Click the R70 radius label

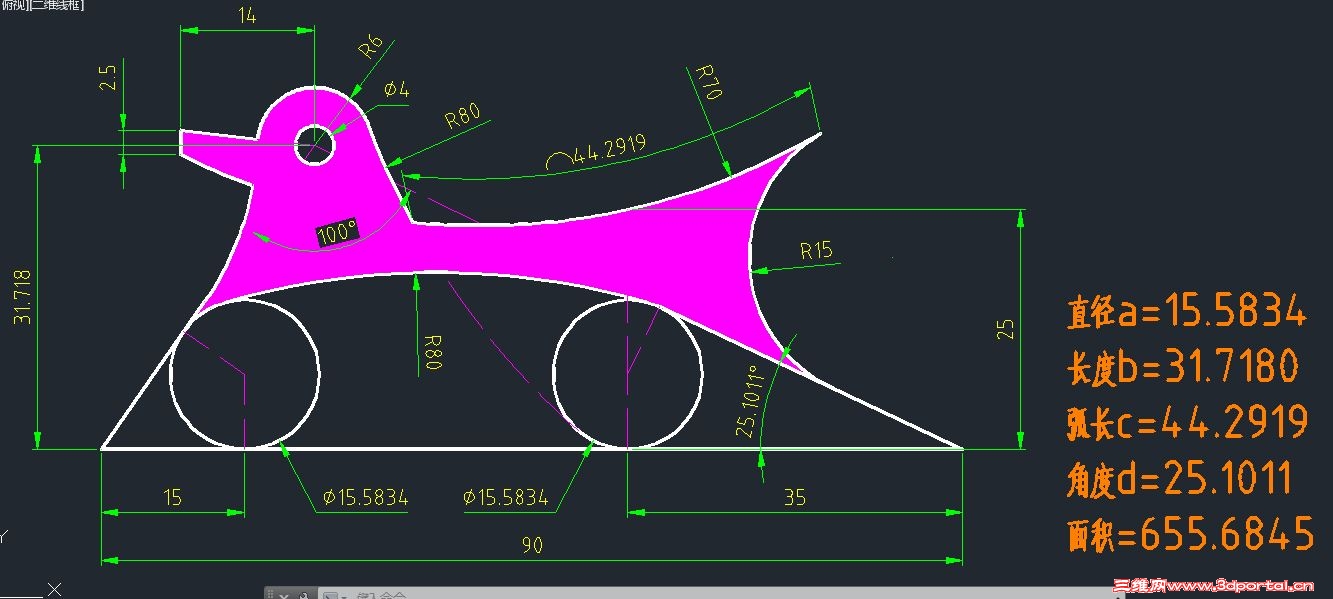tap(707, 82)
